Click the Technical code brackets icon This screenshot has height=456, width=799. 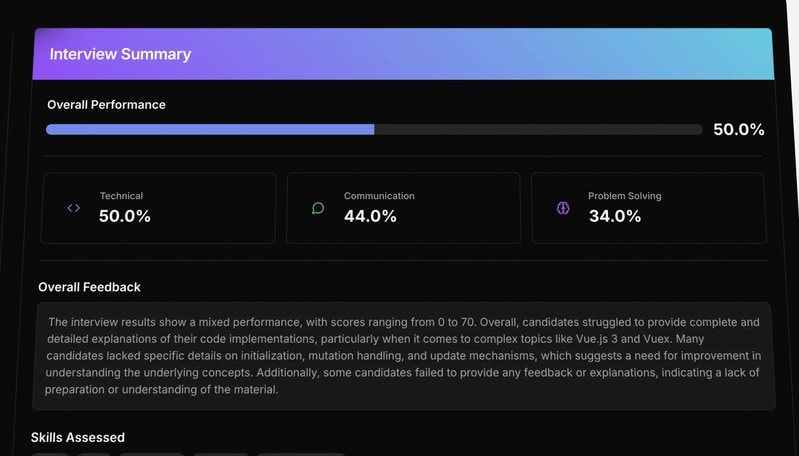pos(73,208)
